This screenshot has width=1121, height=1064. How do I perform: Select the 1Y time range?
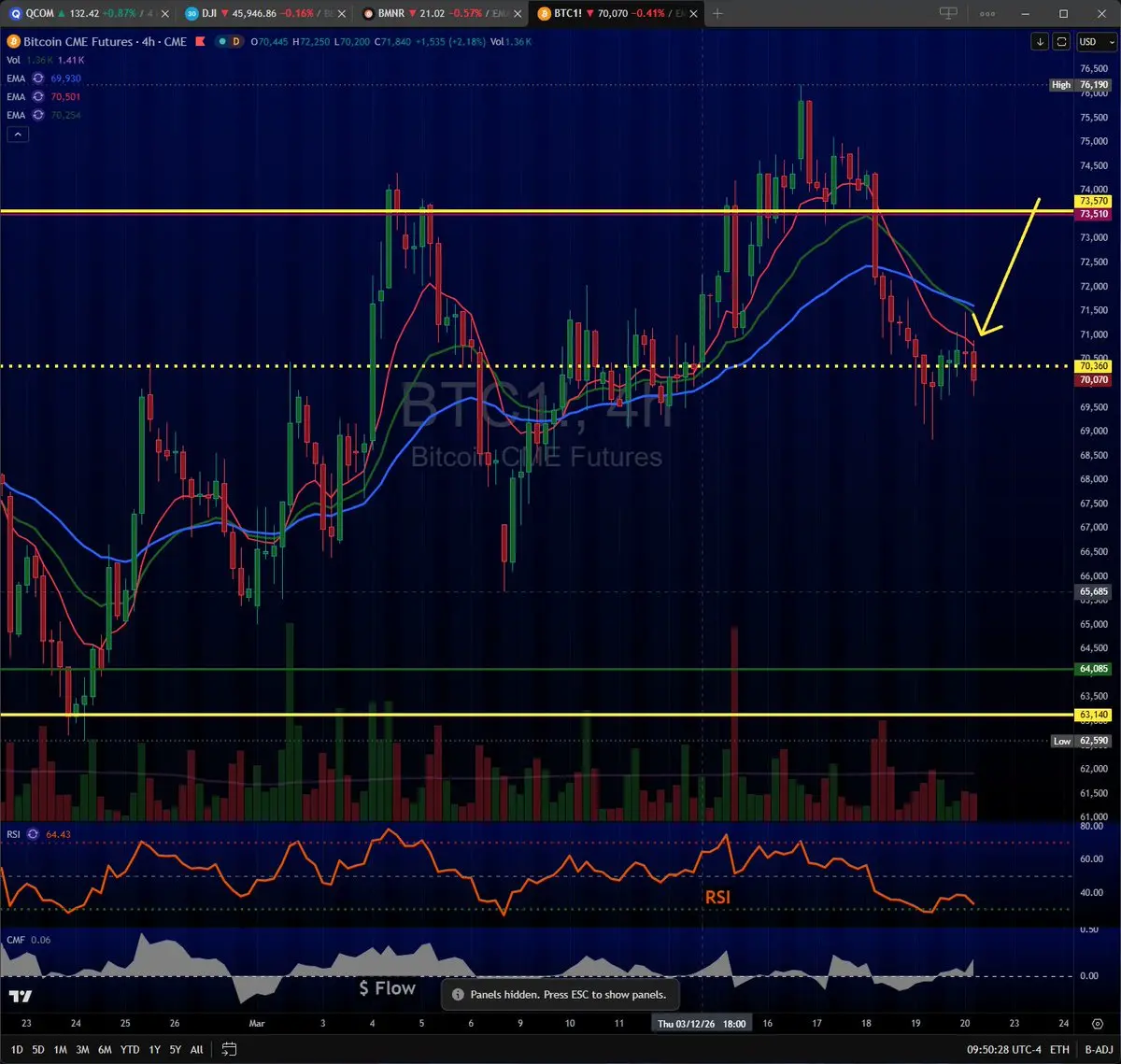(x=155, y=1050)
